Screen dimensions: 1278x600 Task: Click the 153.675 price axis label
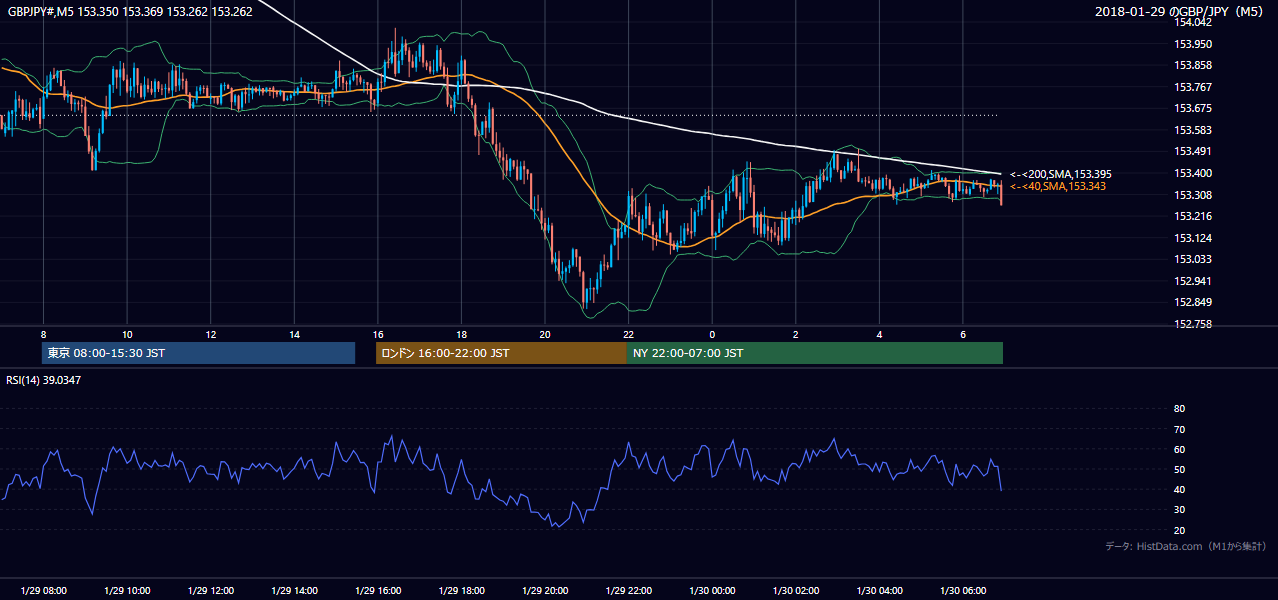[x=1191, y=109]
